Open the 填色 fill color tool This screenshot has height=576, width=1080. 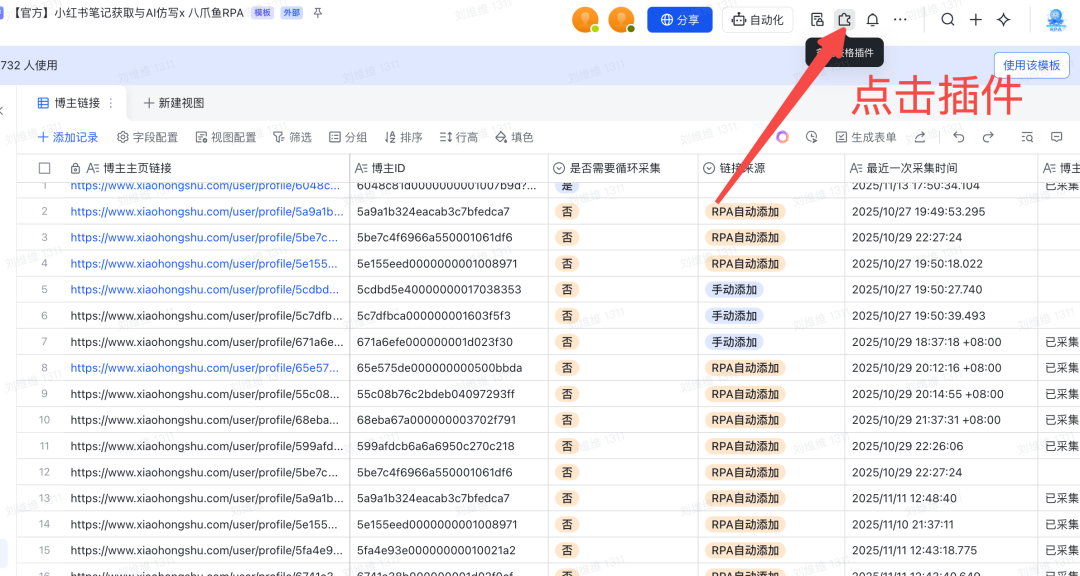coord(515,137)
